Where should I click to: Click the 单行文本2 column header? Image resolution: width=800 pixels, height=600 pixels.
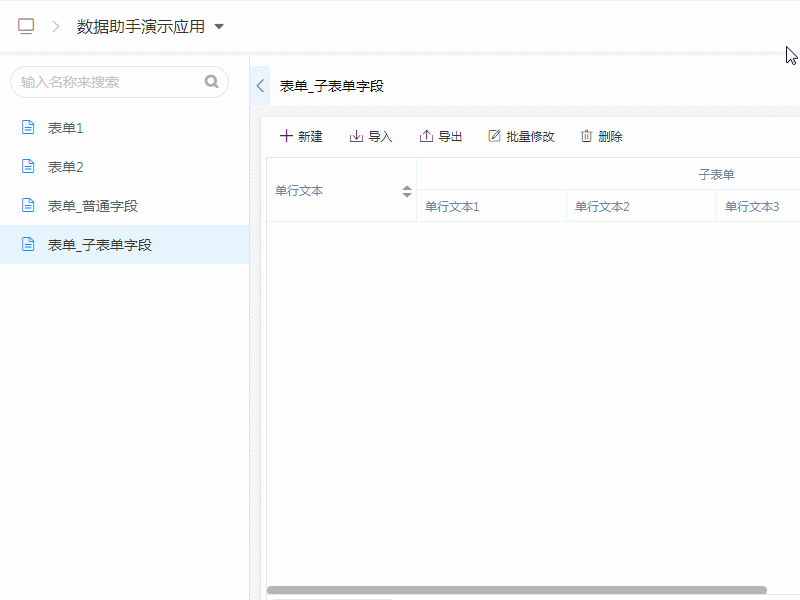click(x=602, y=207)
